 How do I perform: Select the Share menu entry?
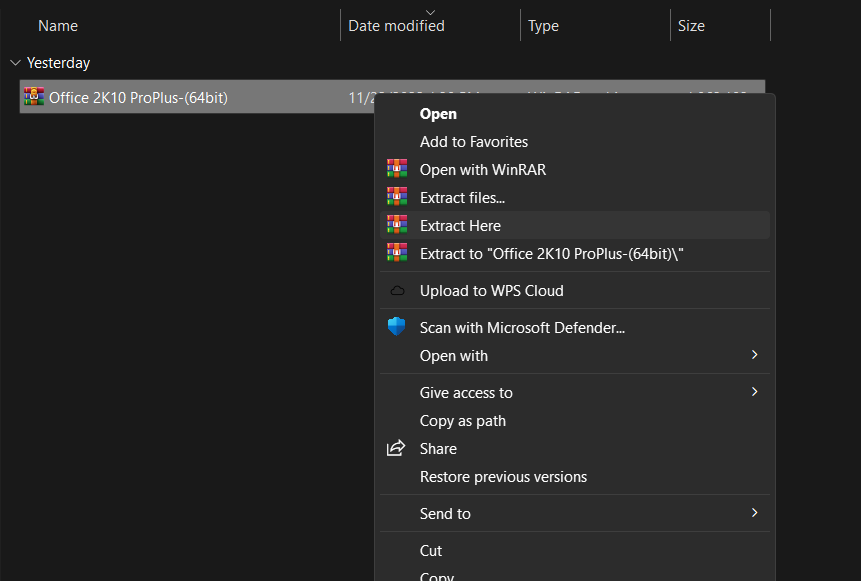click(x=575, y=449)
